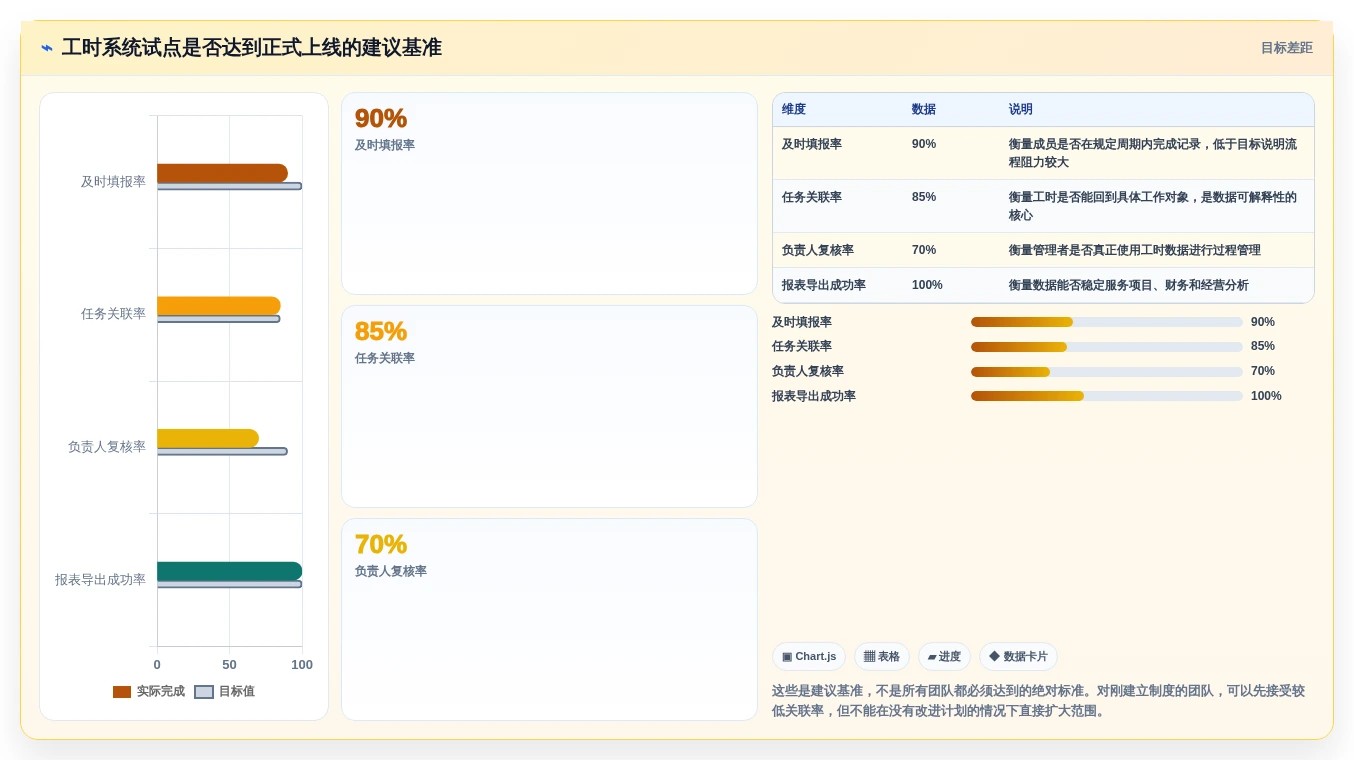This screenshot has height=760, width=1354.
Task: Select the 90% 及时填报率 data card
Action: [x=549, y=194]
